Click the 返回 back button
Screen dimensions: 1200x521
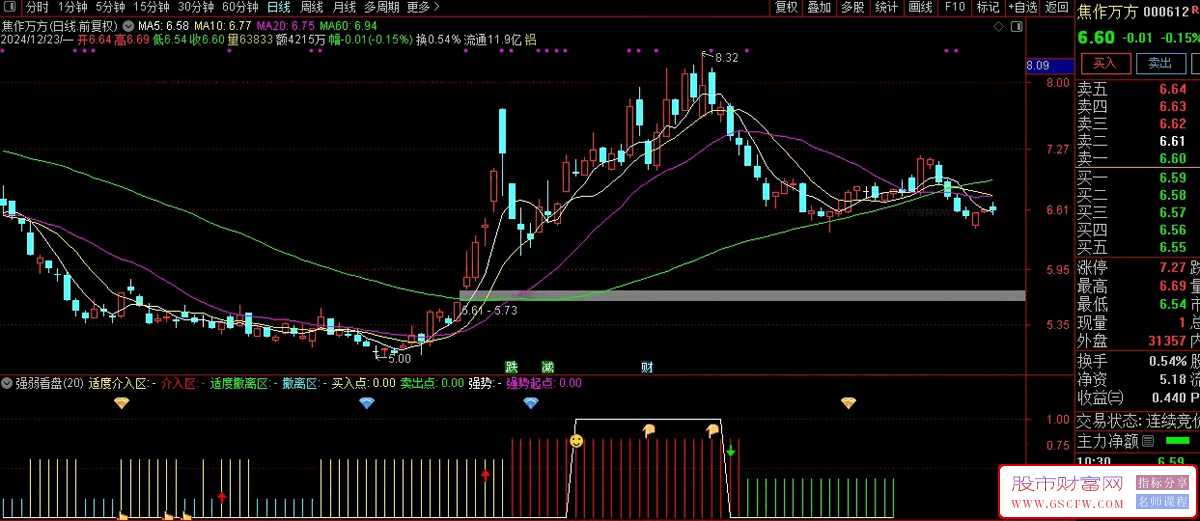click(1056, 7)
